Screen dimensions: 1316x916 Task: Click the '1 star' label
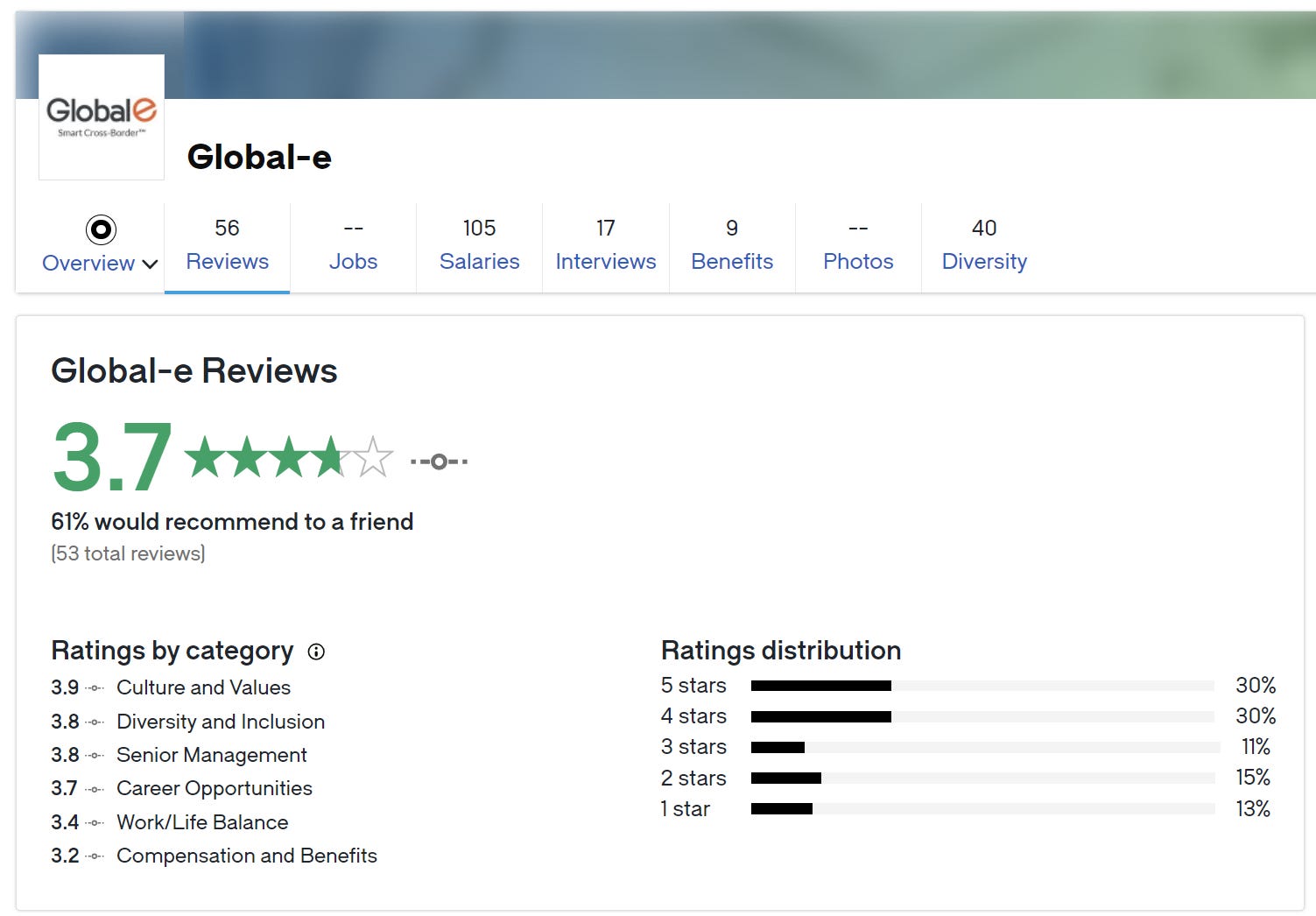[x=685, y=809]
